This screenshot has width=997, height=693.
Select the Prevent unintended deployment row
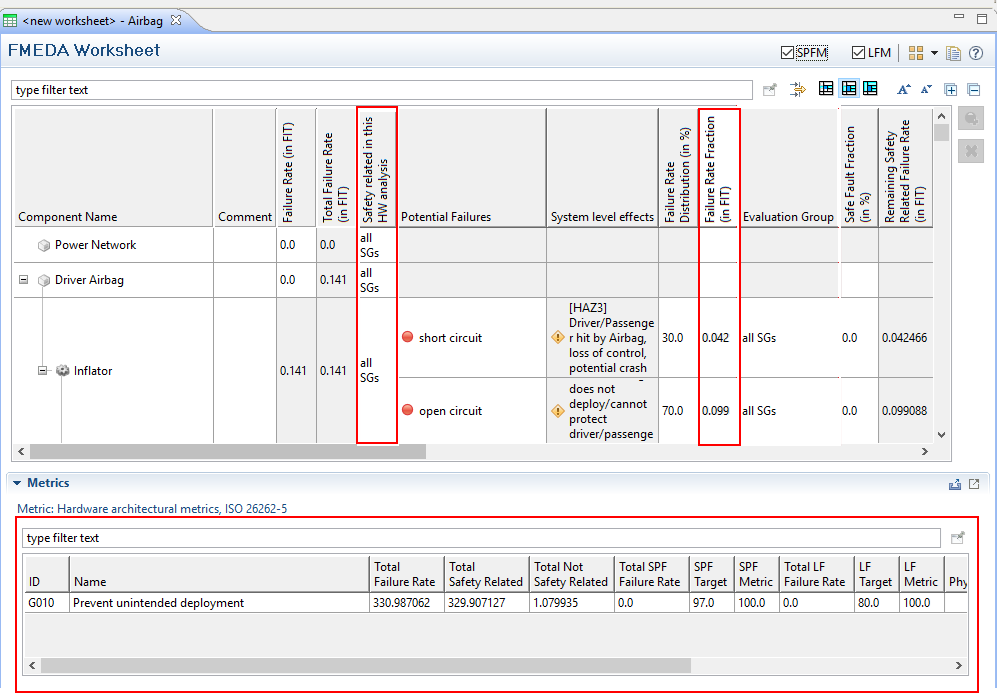point(158,603)
